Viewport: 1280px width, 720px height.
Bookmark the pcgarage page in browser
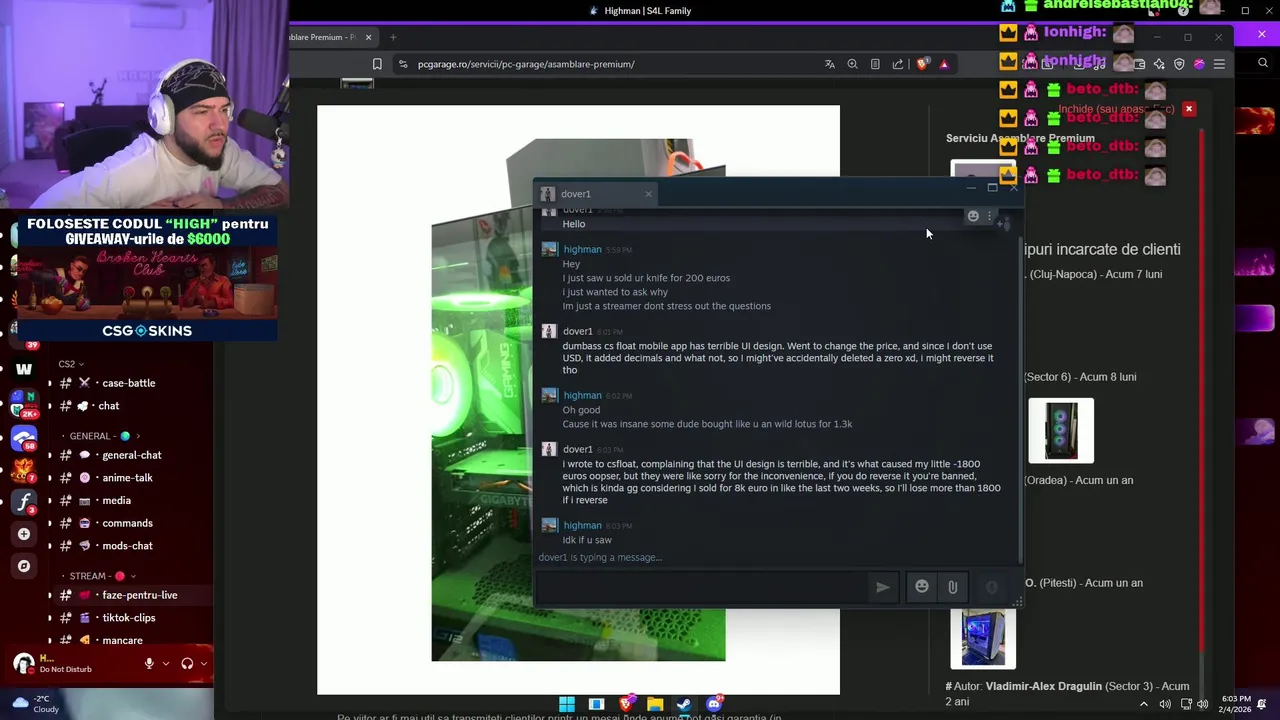(x=377, y=64)
